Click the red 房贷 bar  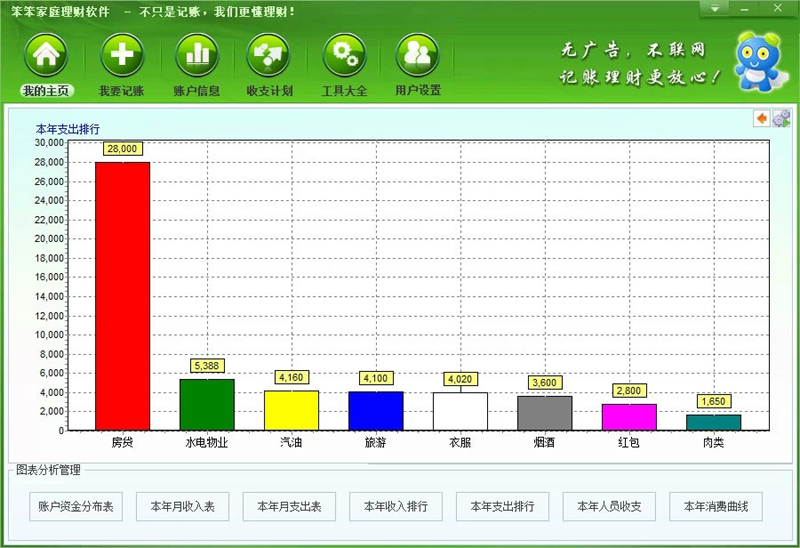coord(122,296)
